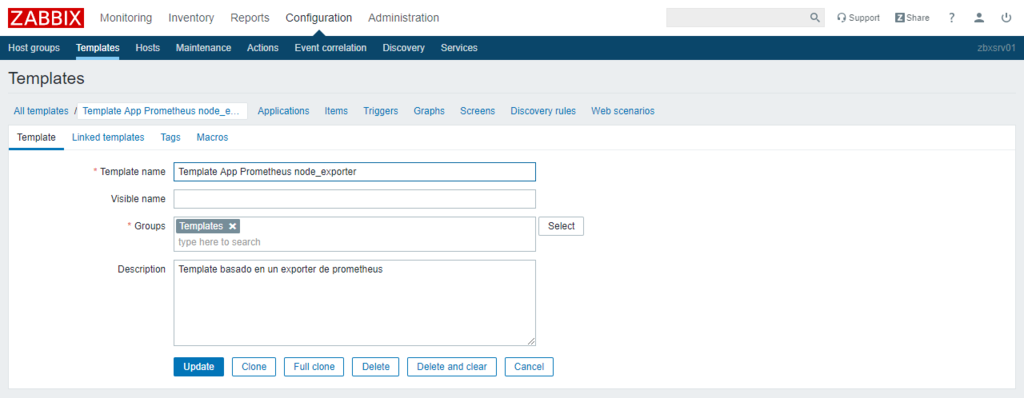
Task: Click the Templates page heading
Action: click(x=46, y=78)
